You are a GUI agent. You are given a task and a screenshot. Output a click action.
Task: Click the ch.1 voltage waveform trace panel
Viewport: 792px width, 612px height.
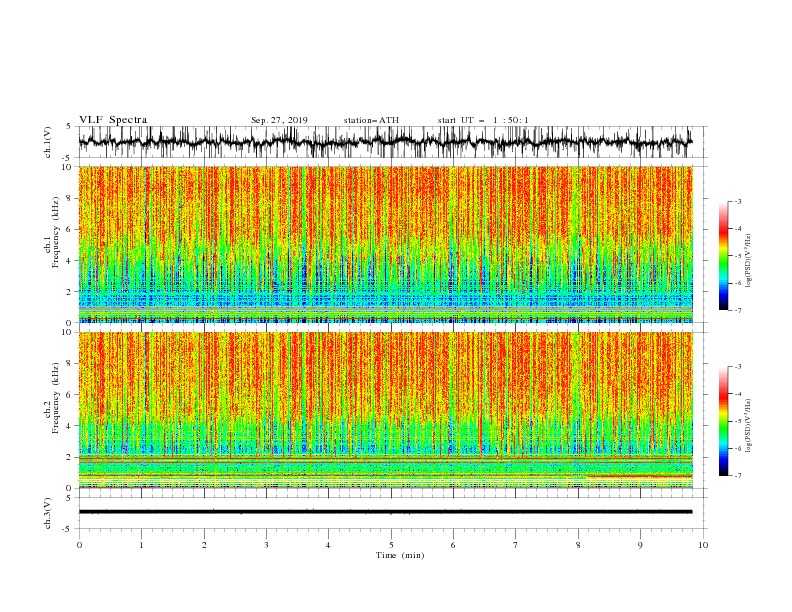[393, 142]
